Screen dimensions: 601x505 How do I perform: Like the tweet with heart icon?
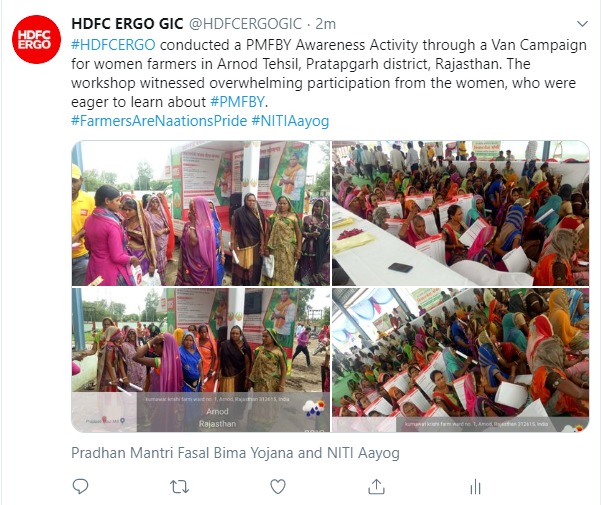click(278, 487)
